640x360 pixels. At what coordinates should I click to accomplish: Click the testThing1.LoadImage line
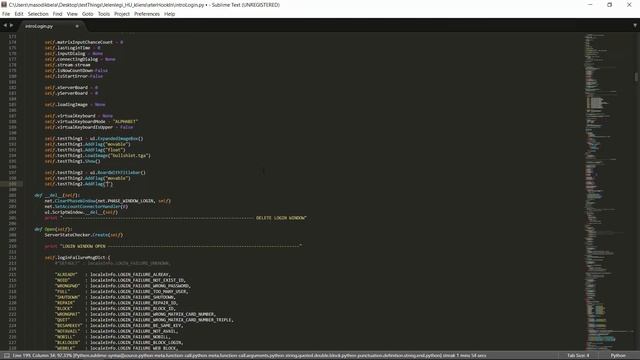[x=98, y=156]
